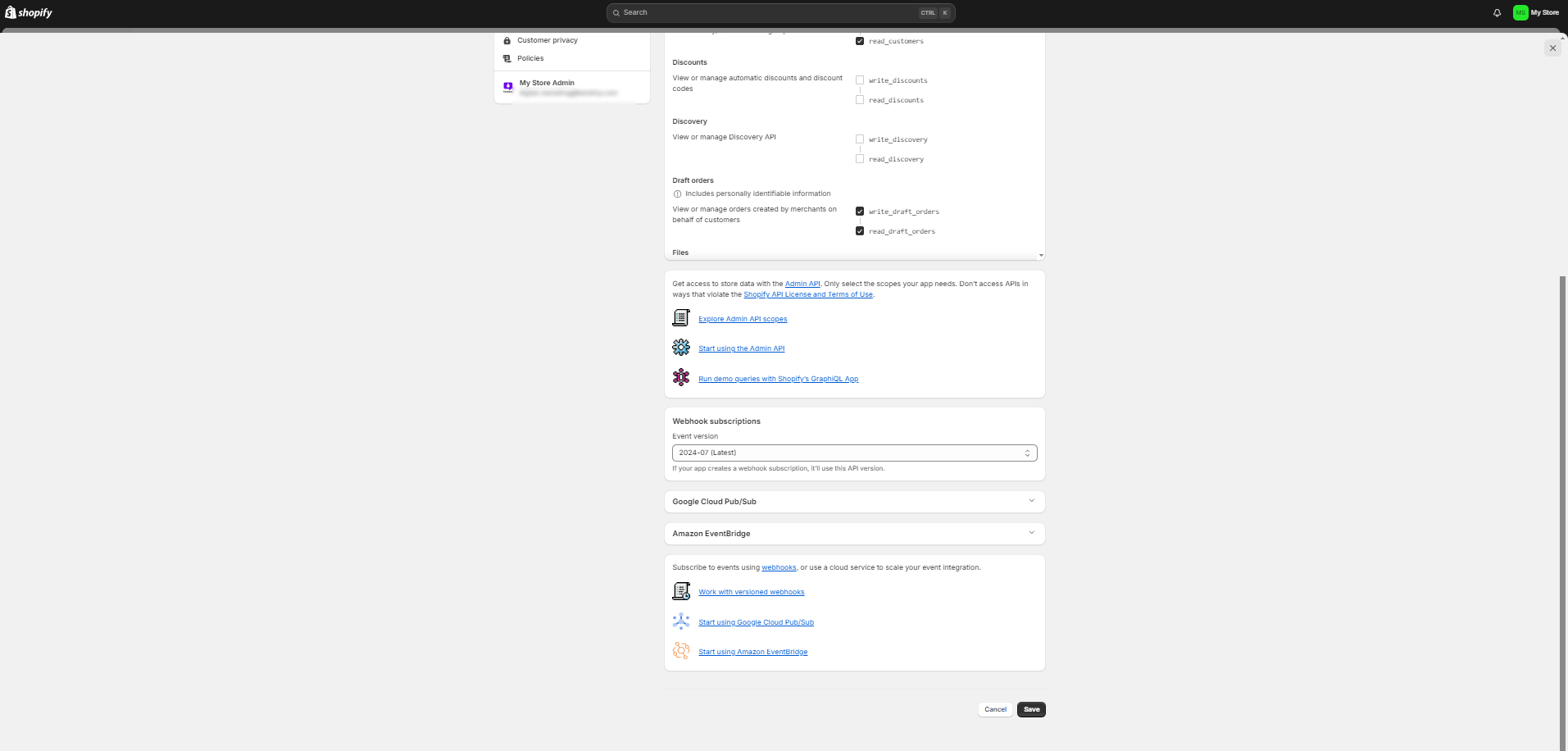This screenshot has width=1568, height=751.
Task: Open the notification bell
Action: [x=1497, y=12]
